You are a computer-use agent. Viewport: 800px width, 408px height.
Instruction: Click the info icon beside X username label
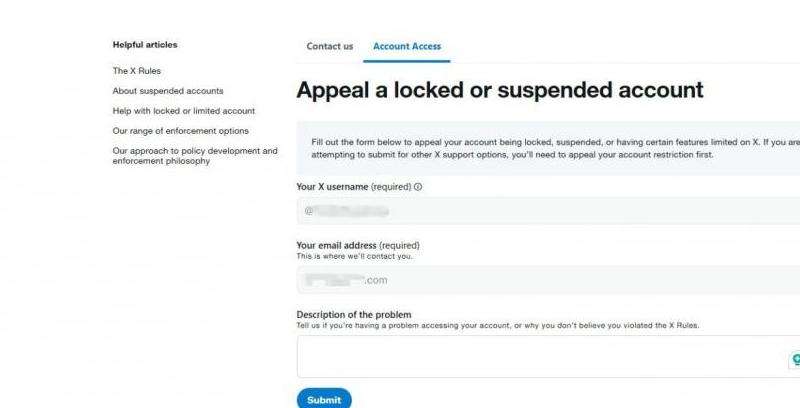[418, 187]
